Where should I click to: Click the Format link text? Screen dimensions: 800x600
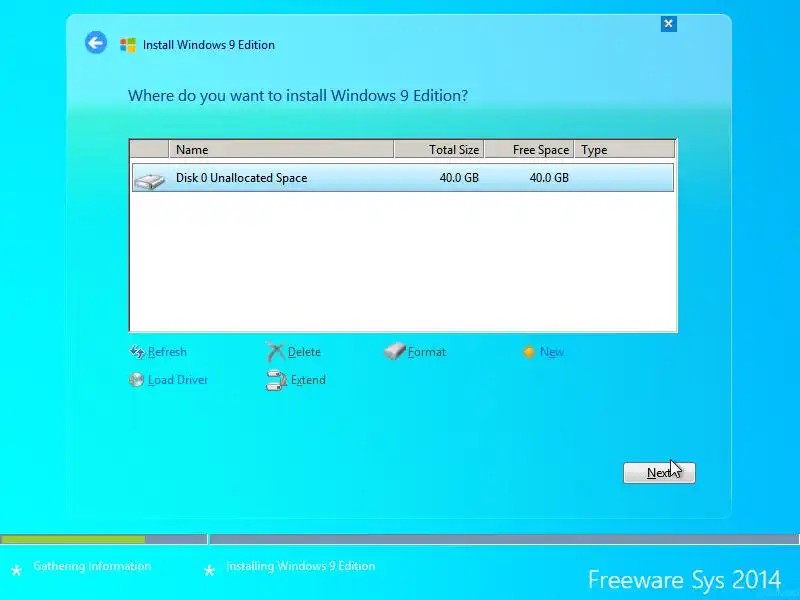tap(427, 352)
